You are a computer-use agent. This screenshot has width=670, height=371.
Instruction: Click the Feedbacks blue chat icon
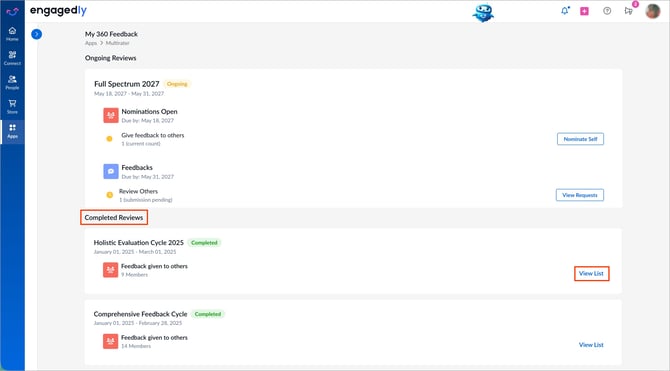111,171
